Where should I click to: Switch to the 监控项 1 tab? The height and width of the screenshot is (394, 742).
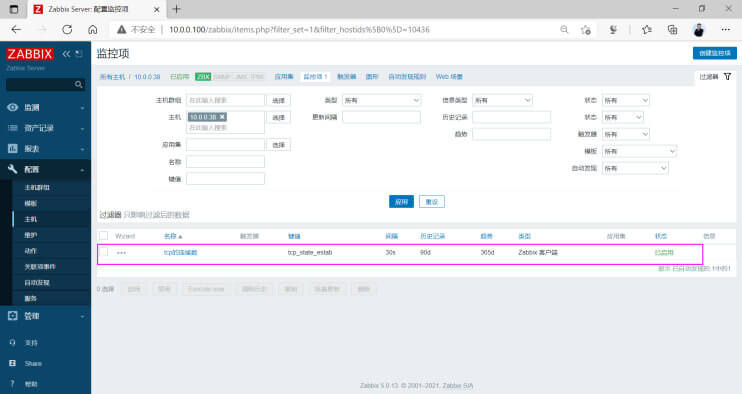[x=315, y=77]
